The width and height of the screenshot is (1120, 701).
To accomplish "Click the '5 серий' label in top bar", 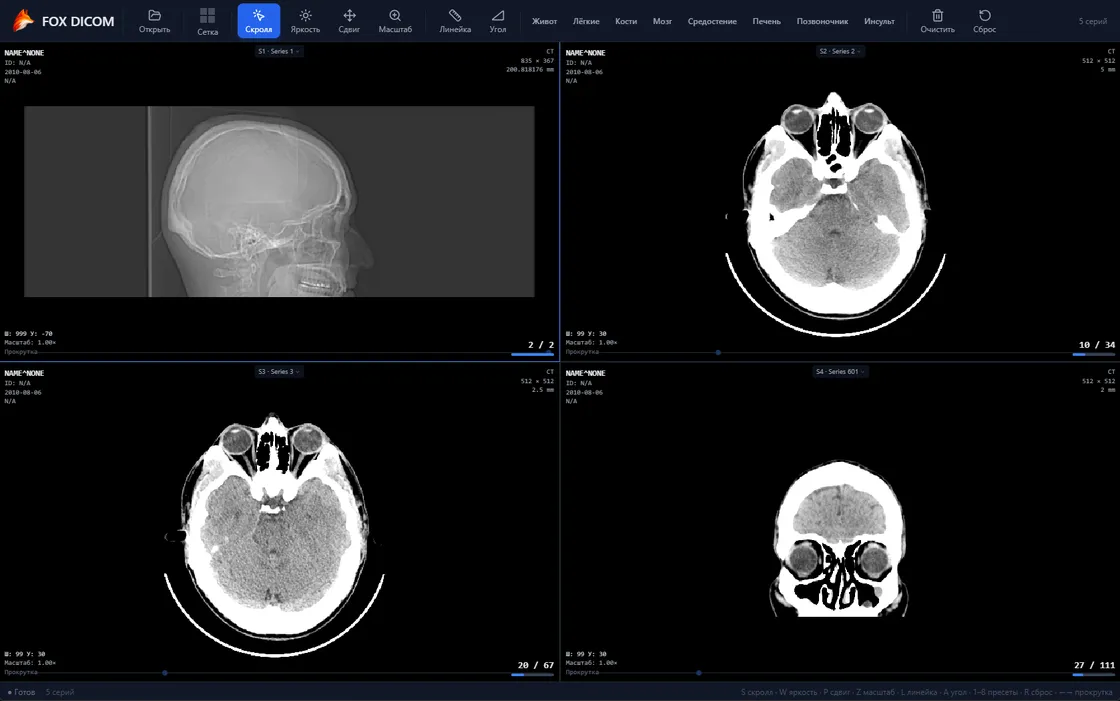I will pos(1093,21).
